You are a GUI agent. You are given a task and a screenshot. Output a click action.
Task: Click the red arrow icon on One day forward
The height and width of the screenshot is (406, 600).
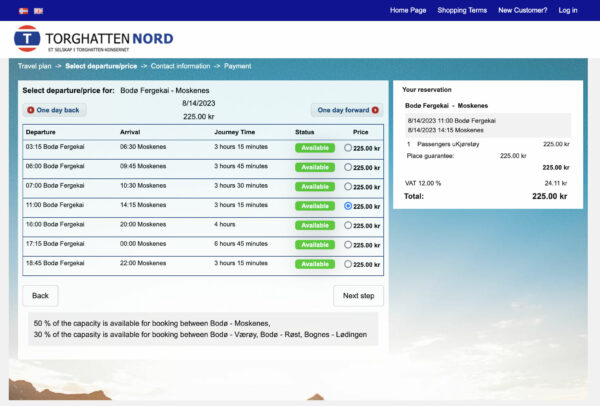pyautogui.click(x=375, y=110)
